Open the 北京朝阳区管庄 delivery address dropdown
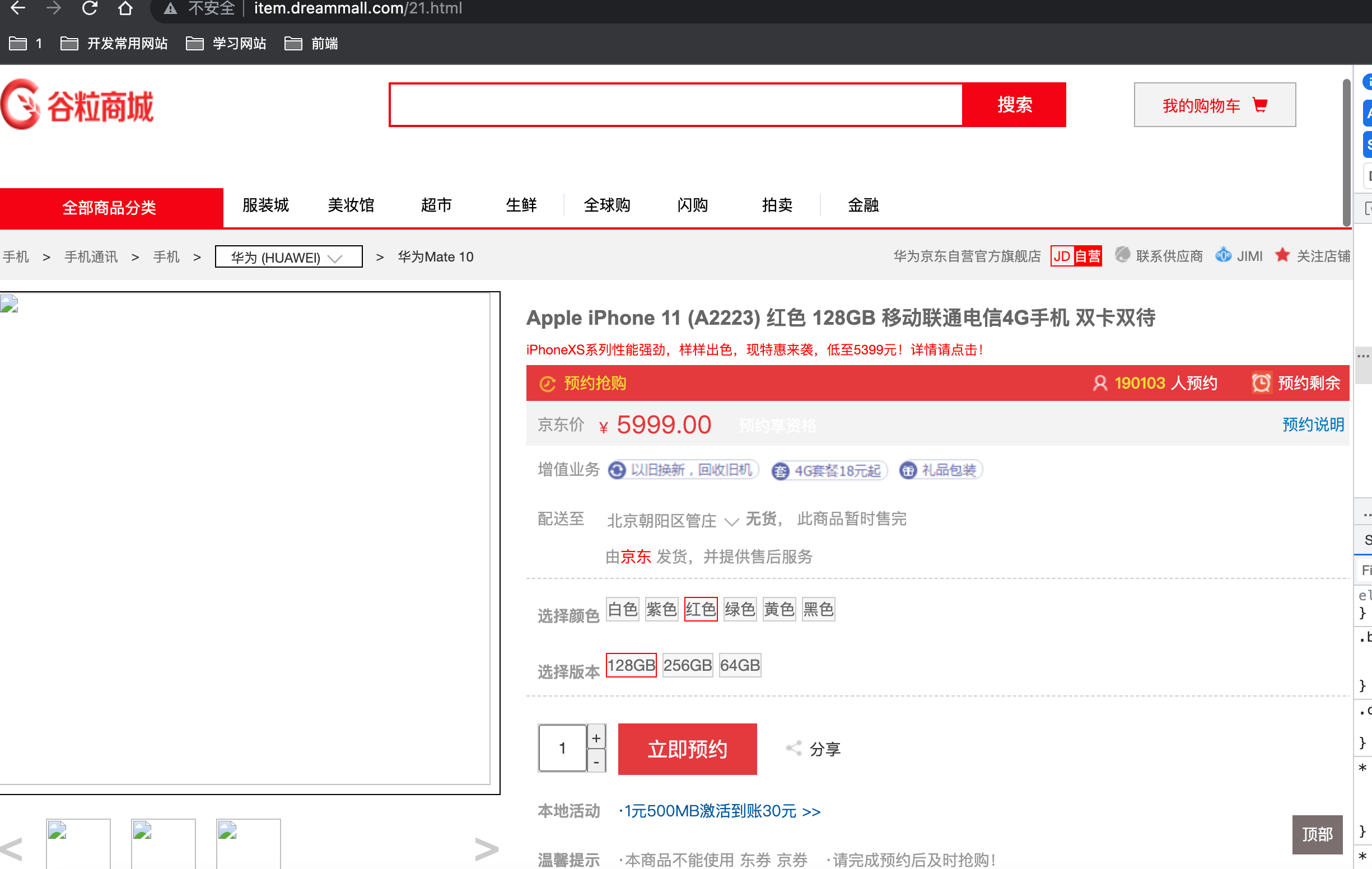 point(673,520)
